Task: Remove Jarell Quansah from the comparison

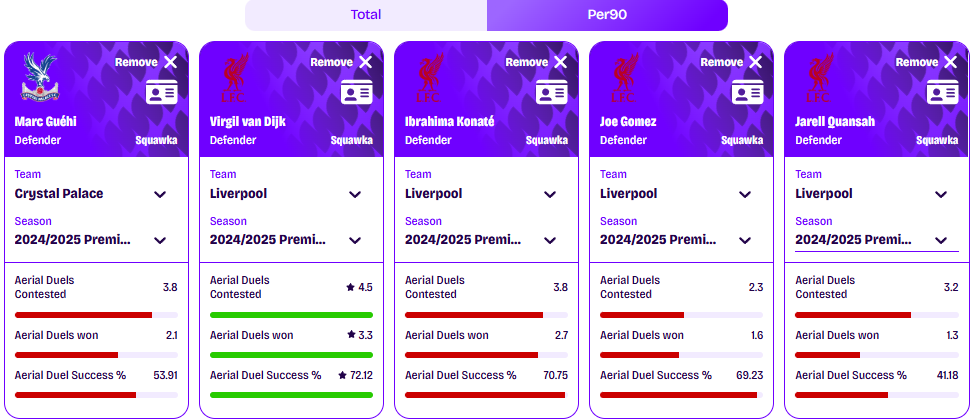Action: tap(927, 62)
